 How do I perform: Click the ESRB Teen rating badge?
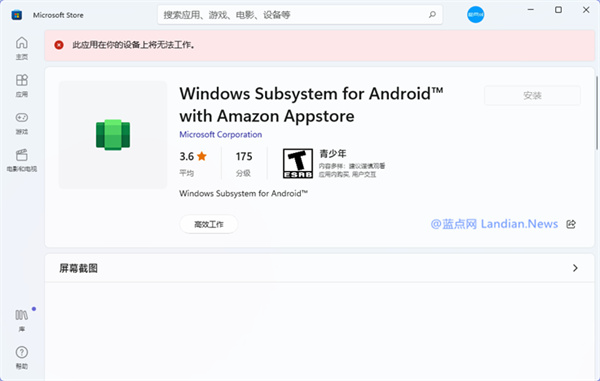coord(298,163)
